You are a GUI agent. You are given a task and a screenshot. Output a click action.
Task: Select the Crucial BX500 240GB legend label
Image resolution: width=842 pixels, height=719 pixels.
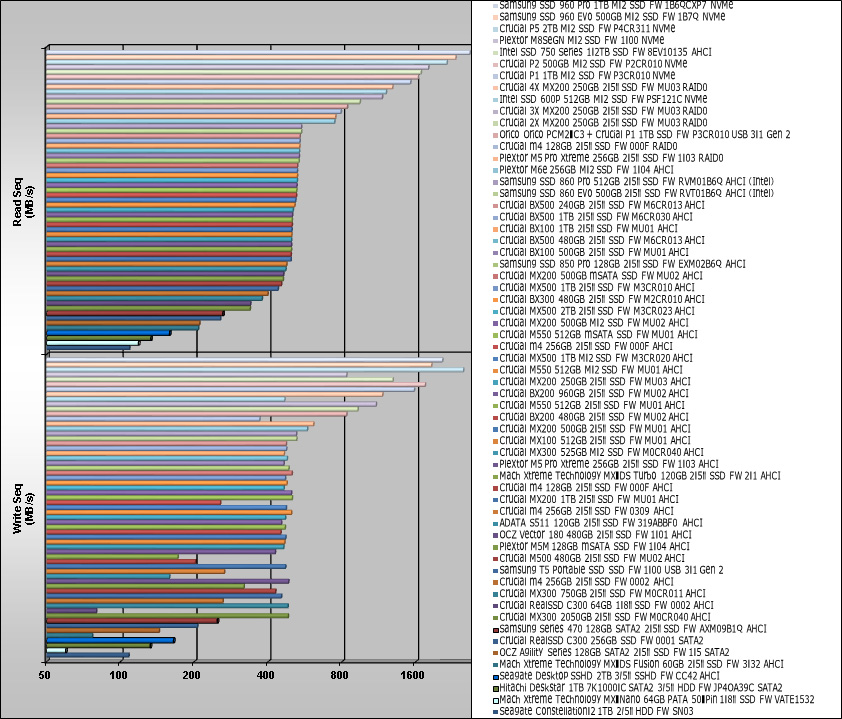[x=601, y=205]
